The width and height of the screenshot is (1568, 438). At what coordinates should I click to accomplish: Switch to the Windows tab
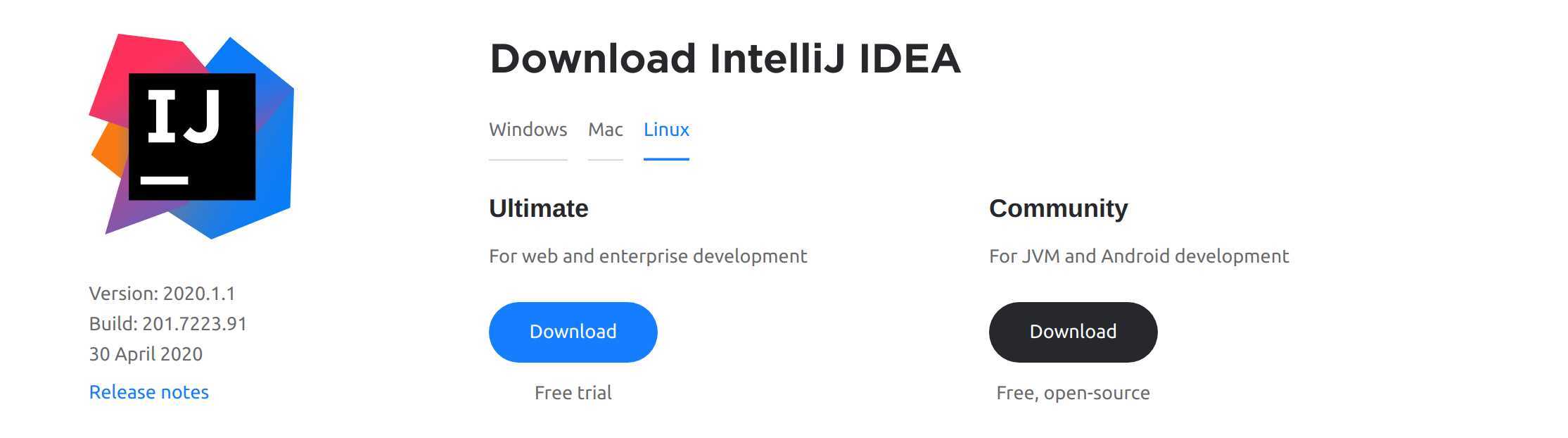(528, 130)
